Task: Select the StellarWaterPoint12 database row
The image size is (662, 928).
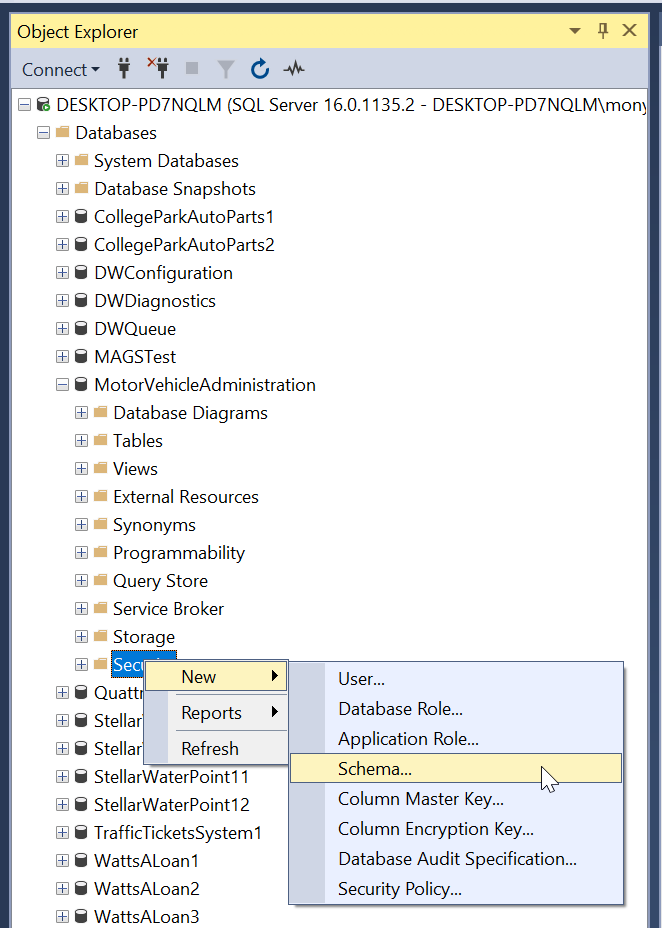Action: click(172, 805)
